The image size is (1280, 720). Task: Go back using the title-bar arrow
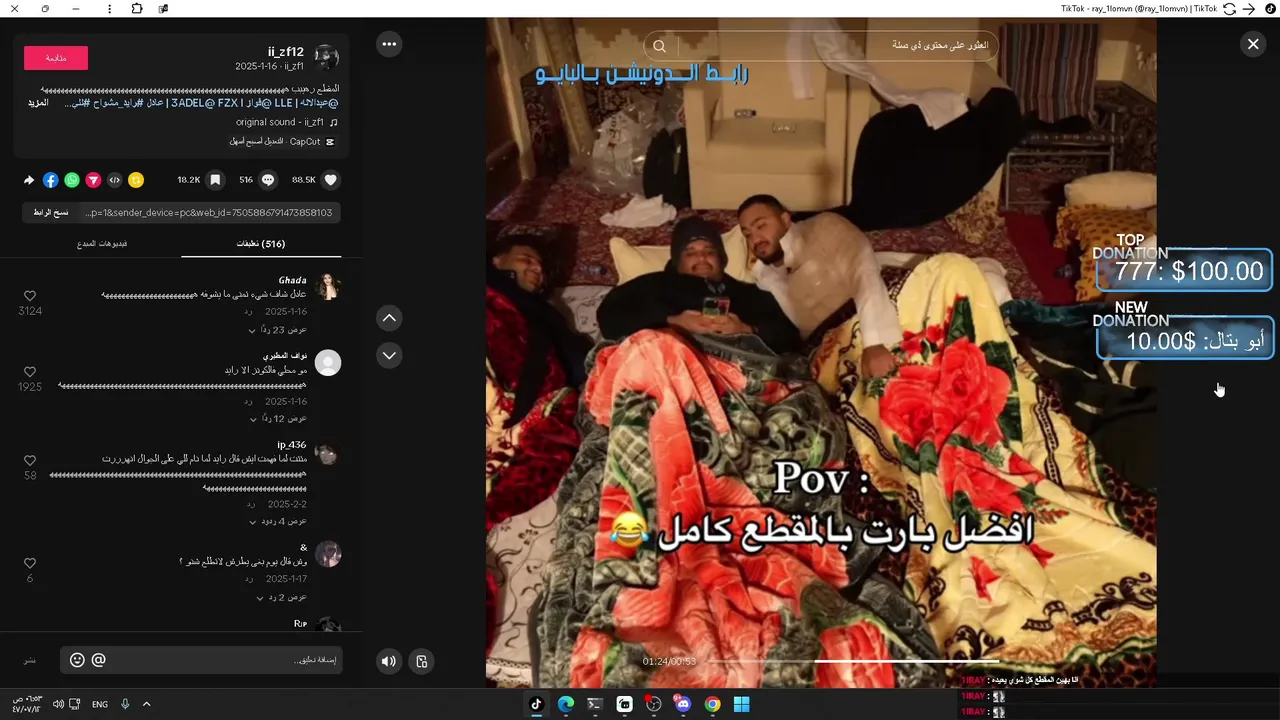point(1248,9)
